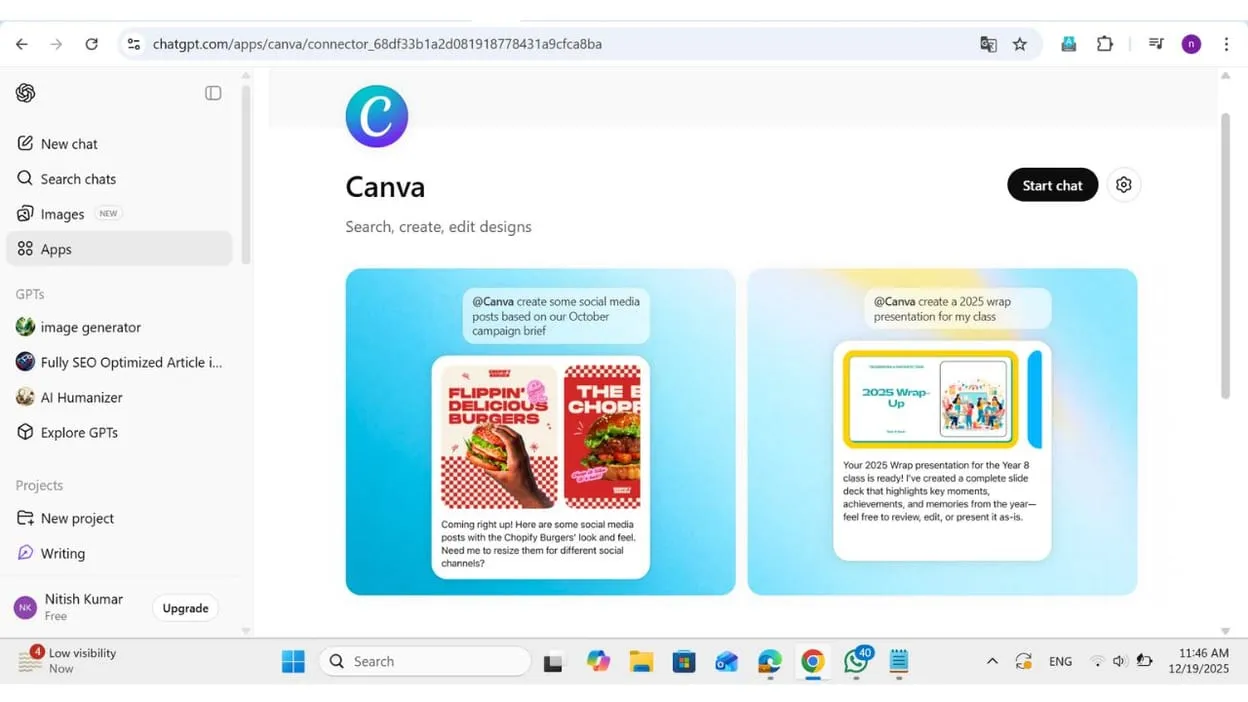1248x702 pixels.
Task: Open the Nitish Kumar profile menu
Action: coord(70,607)
